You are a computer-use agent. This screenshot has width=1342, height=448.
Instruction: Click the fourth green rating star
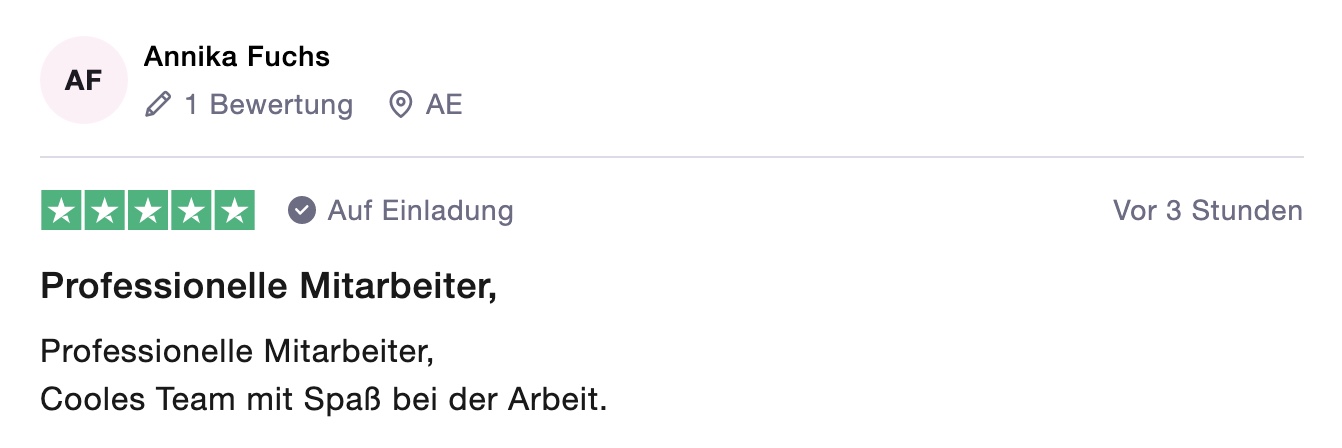[x=191, y=210]
